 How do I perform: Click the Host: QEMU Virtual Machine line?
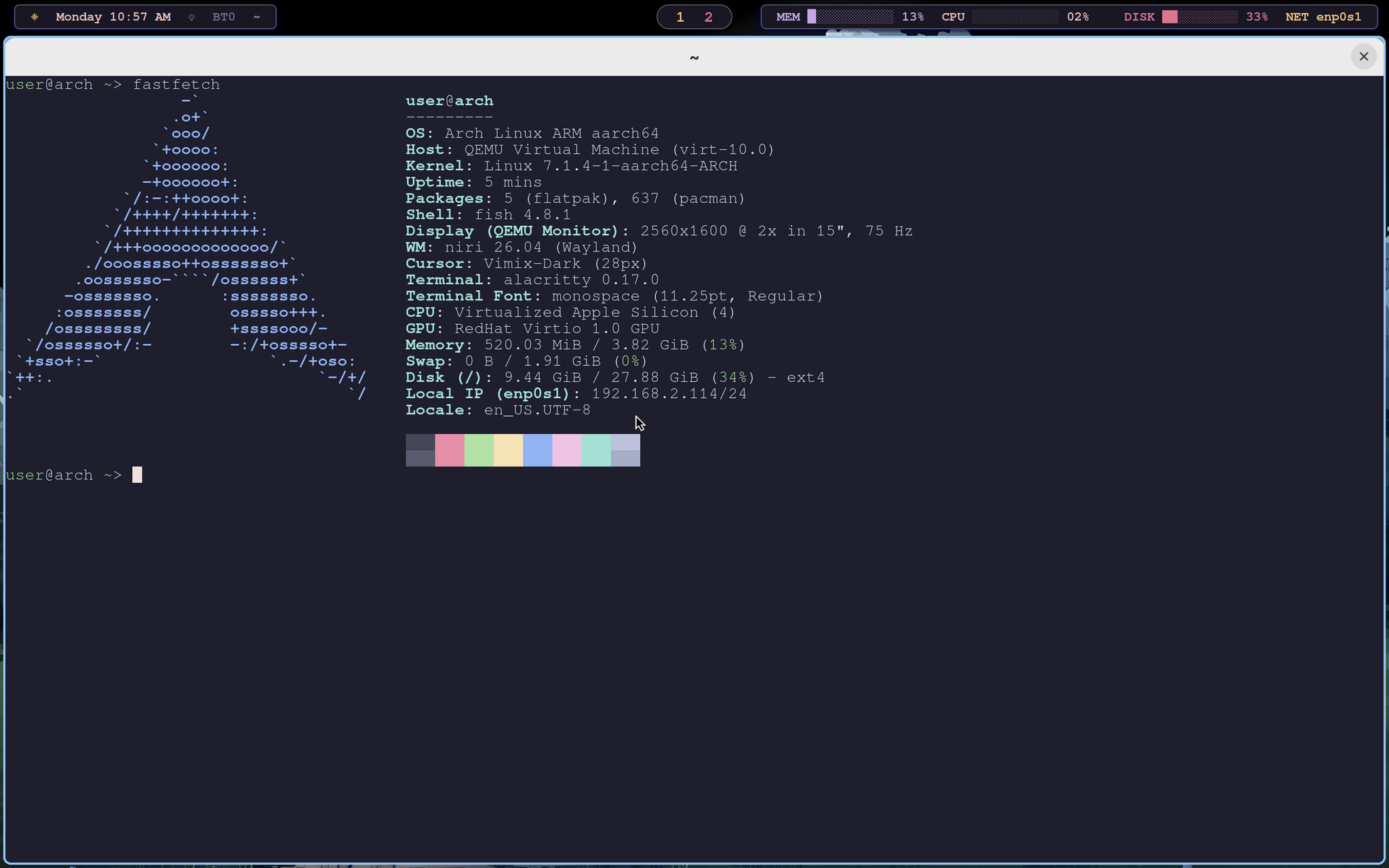(x=590, y=150)
